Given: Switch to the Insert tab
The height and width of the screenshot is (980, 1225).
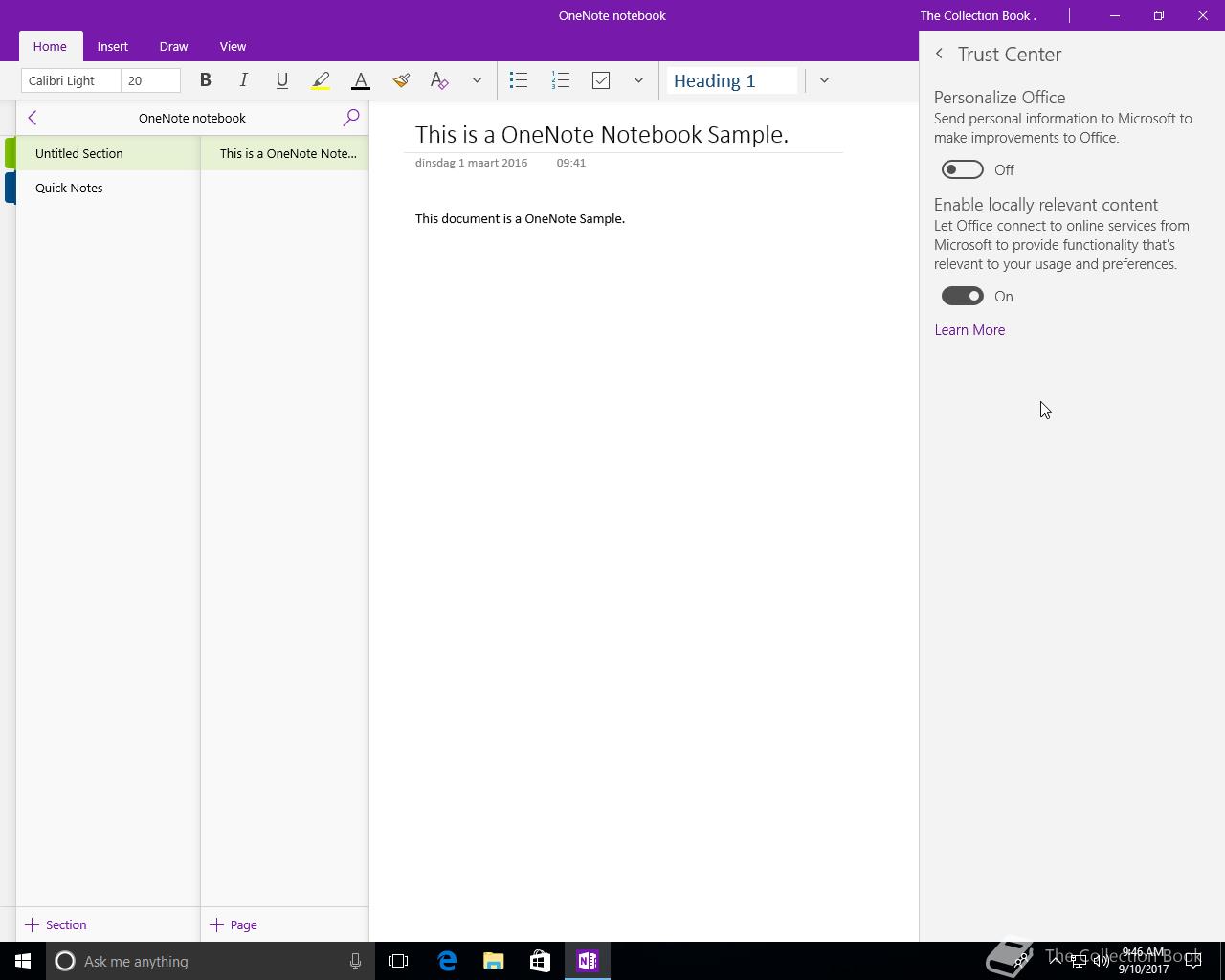Looking at the screenshot, I should pyautogui.click(x=113, y=46).
